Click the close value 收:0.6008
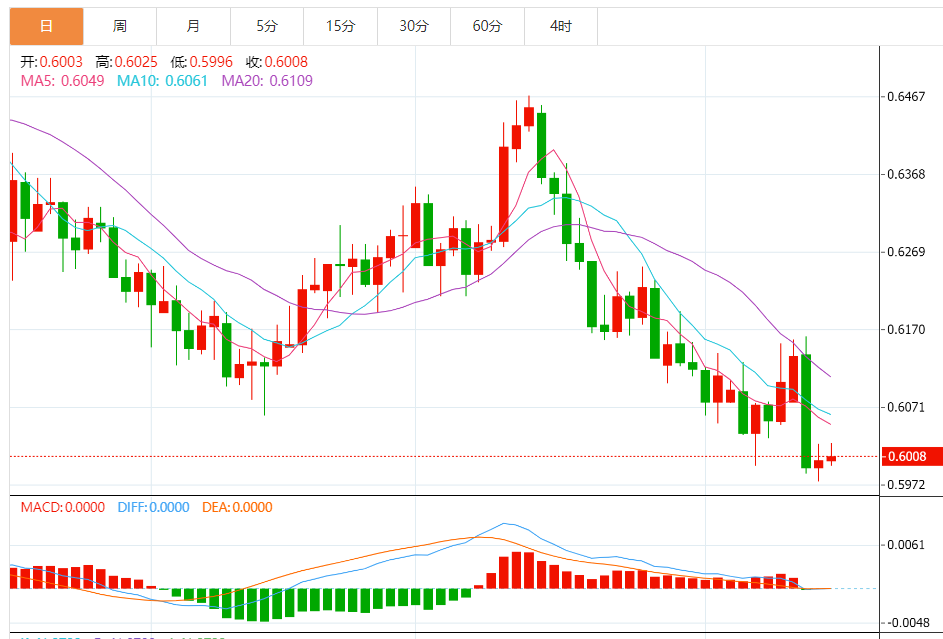This screenshot has width=943, height=639. point(277,62)
